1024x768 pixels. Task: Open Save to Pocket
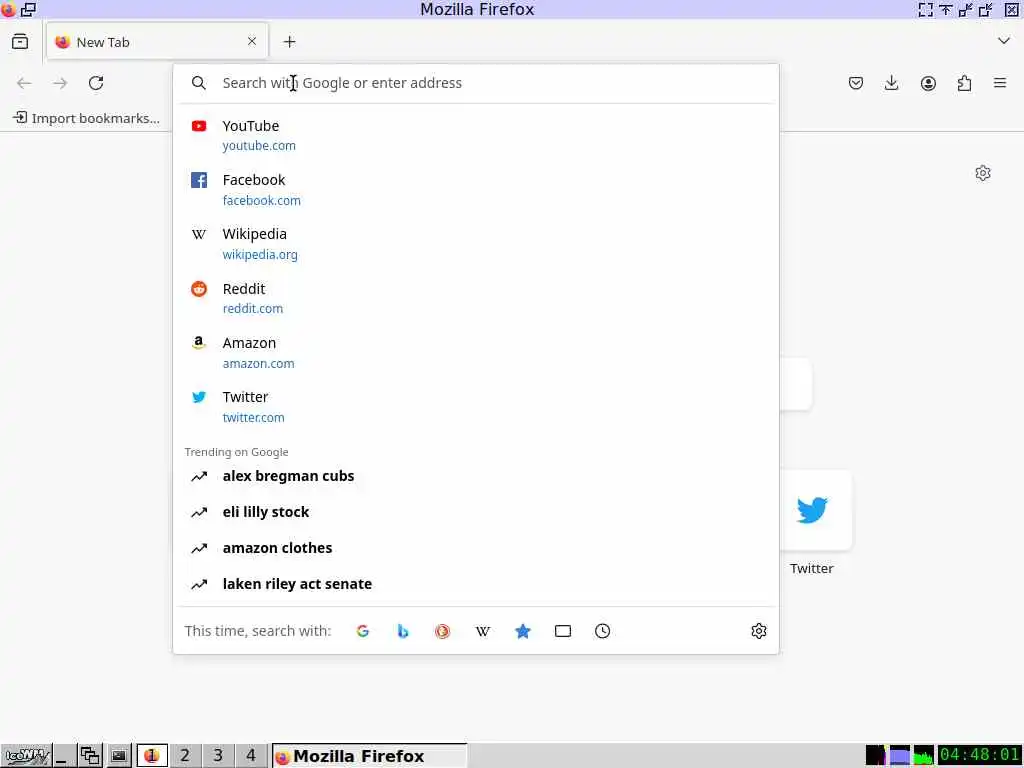pyautogui.click(x=856, y=83)
